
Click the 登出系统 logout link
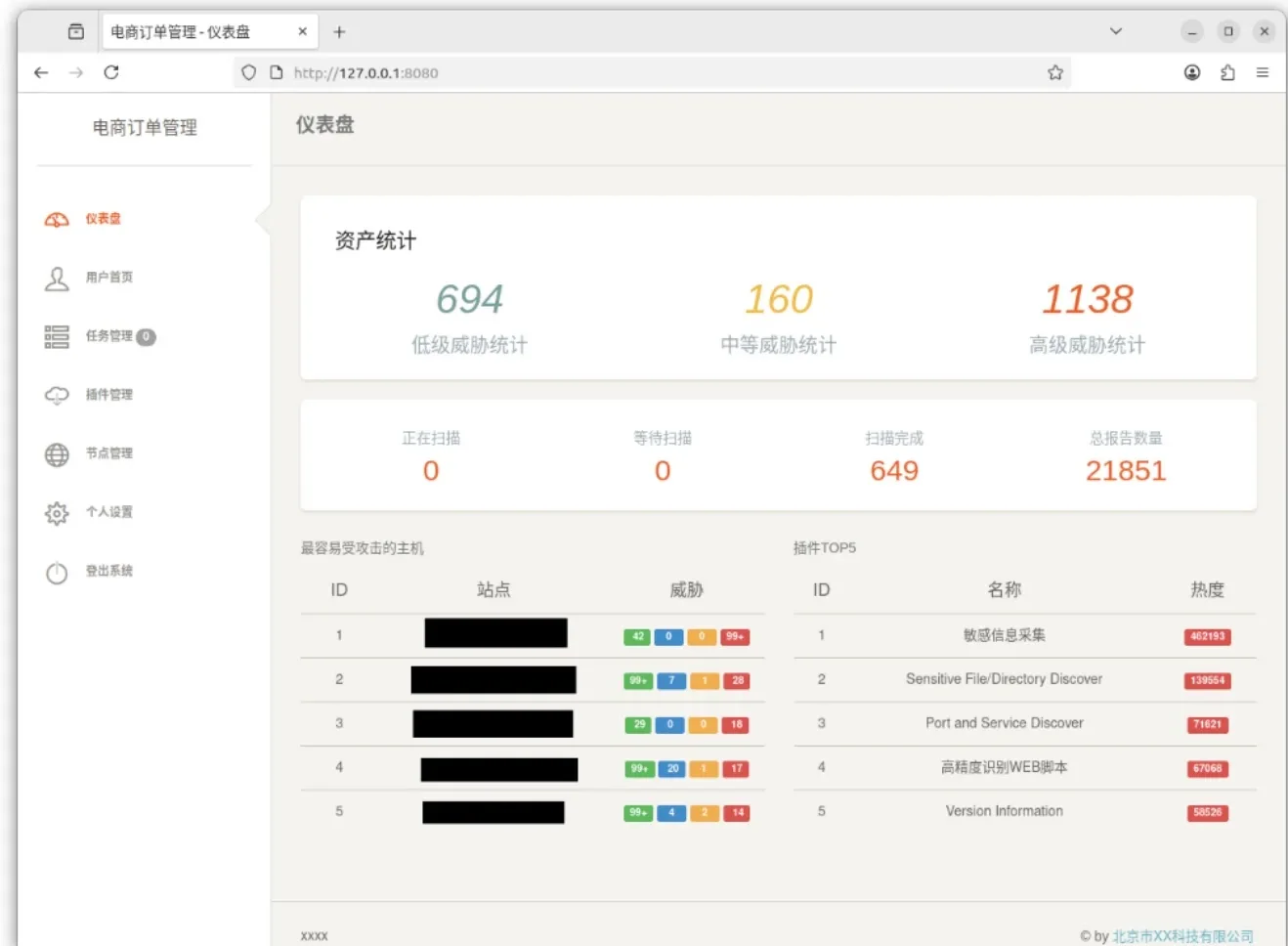[x=108, y=571]
